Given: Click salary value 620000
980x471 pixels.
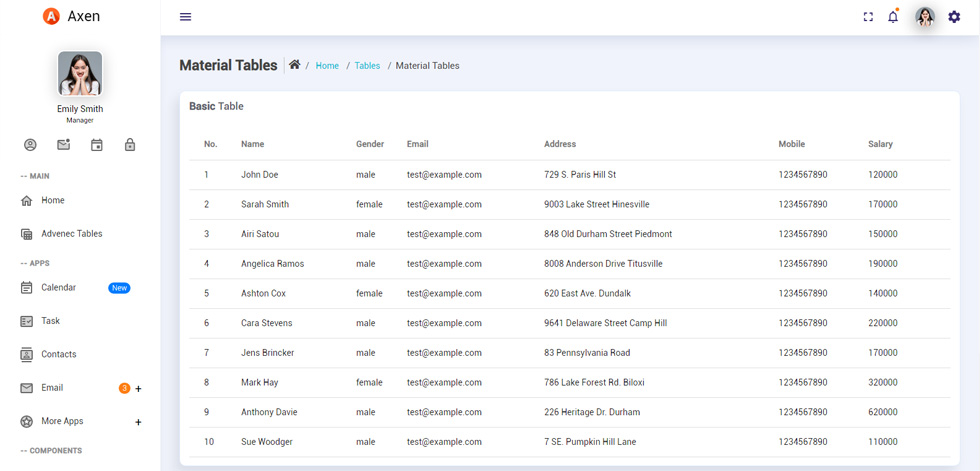Looking at the screenshot, I should click(882, 412).
